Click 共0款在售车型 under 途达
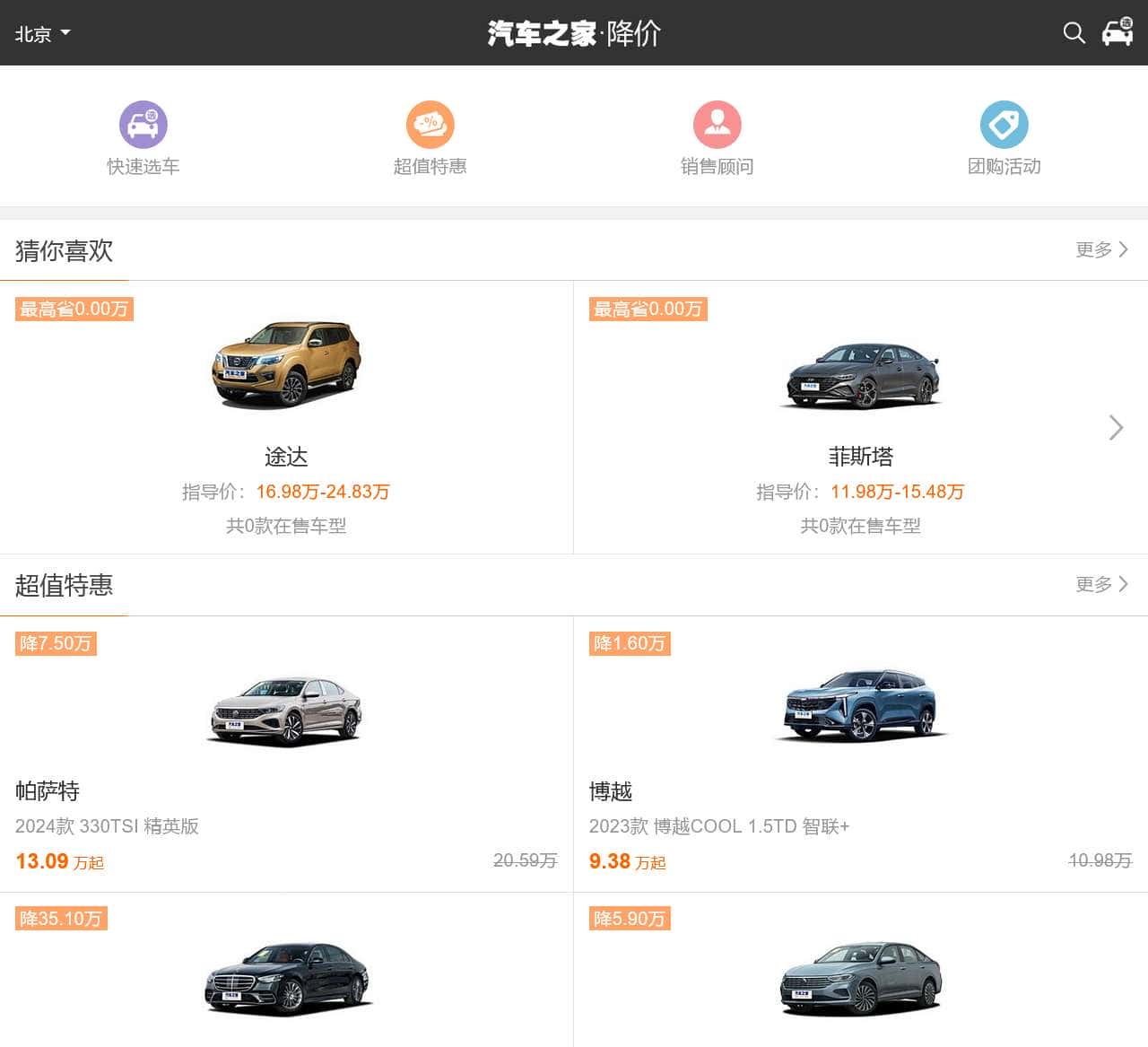Viewport: 1148px width, 1047px height. click(x=286, y=526)
